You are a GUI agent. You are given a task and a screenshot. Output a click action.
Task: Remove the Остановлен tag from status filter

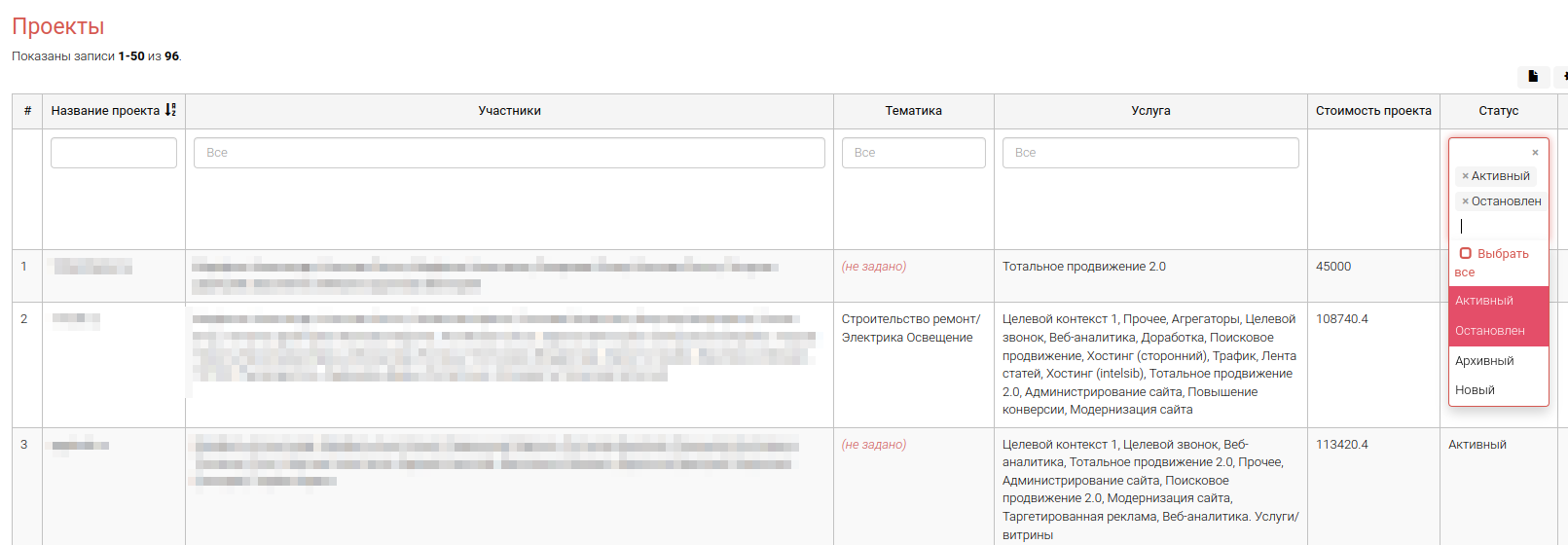click(1465, 201)
